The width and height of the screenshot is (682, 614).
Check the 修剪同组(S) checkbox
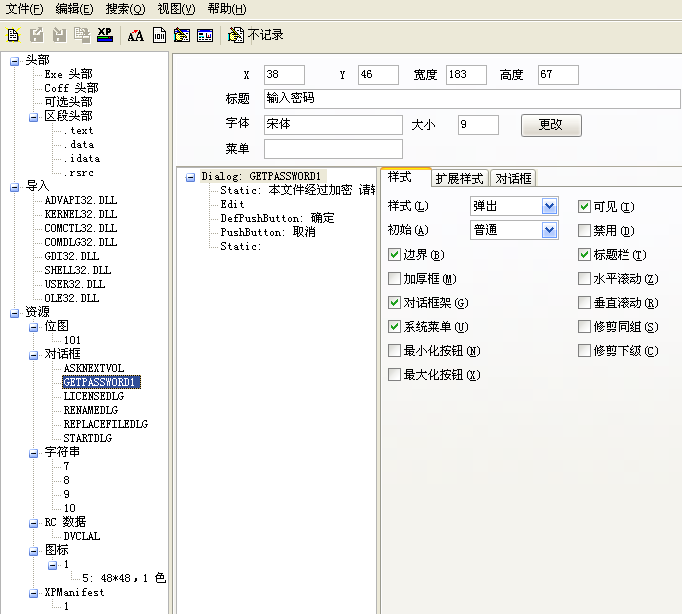point(584,326)
